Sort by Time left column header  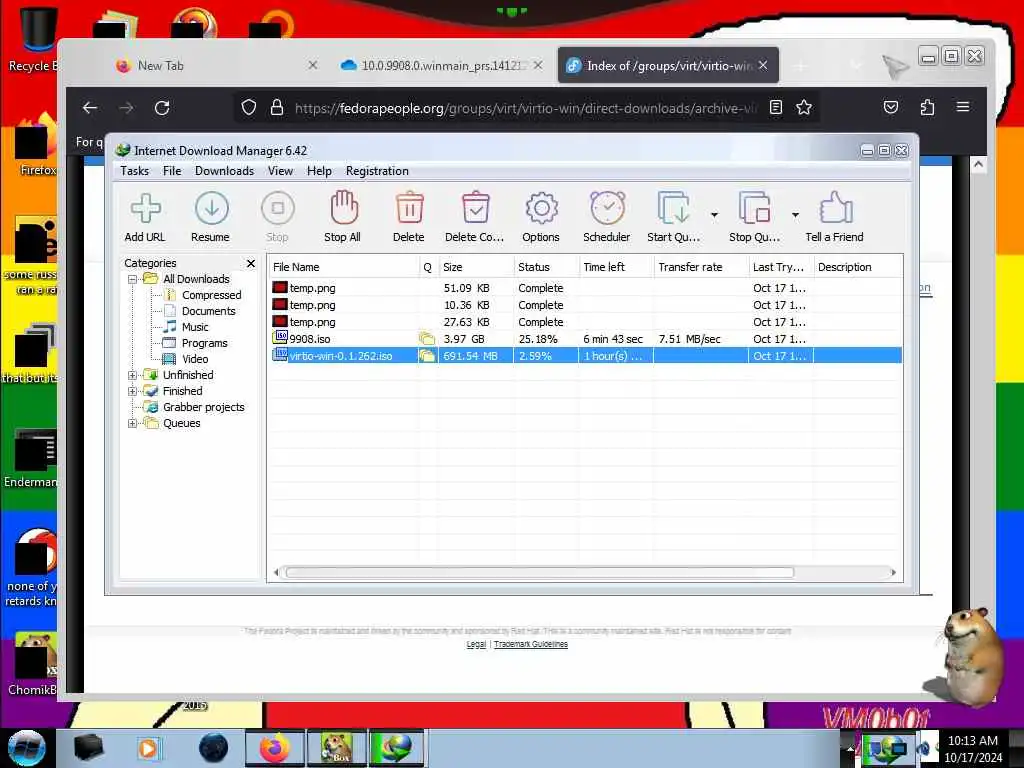(616, 267)
